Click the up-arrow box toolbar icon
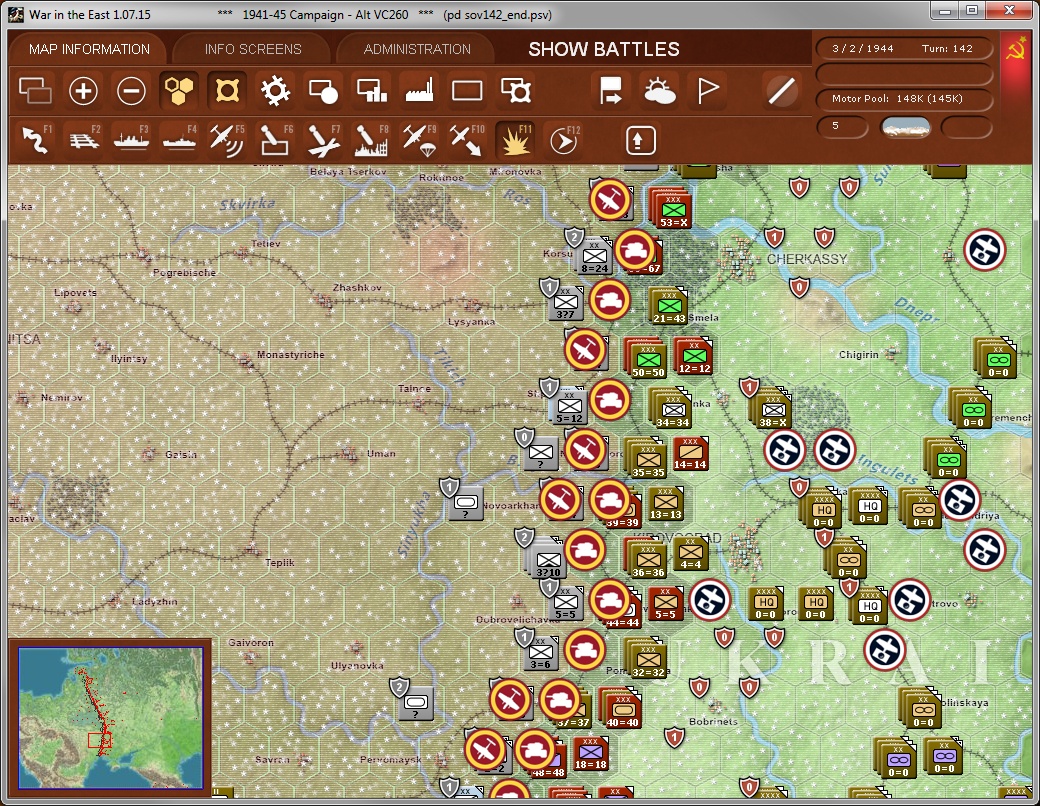The image size is (1040, 806). coord(640,140)
